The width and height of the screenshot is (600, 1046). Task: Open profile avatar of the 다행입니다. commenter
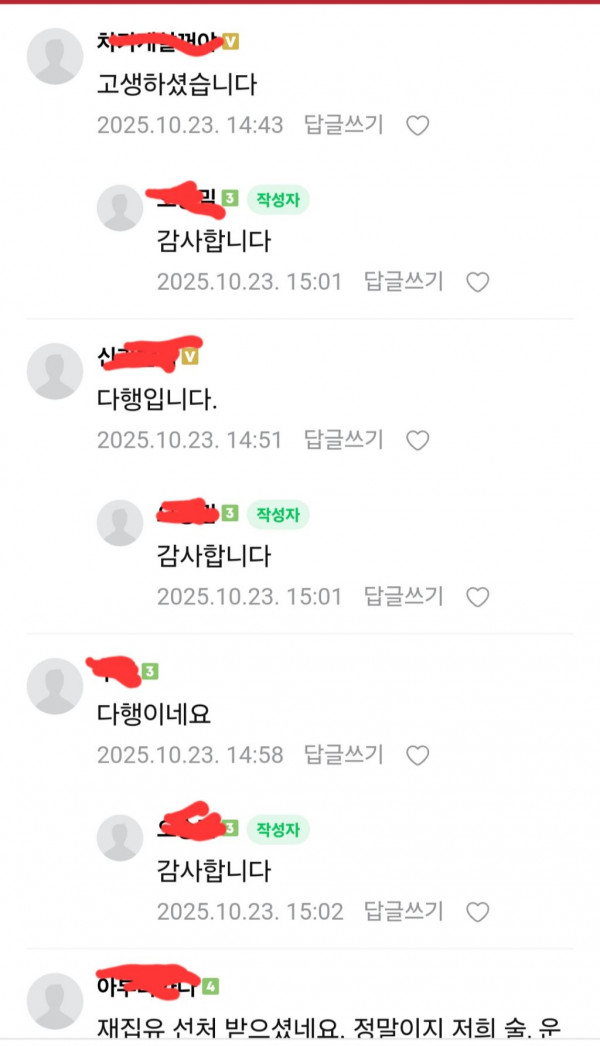click(x=55, y=371)
